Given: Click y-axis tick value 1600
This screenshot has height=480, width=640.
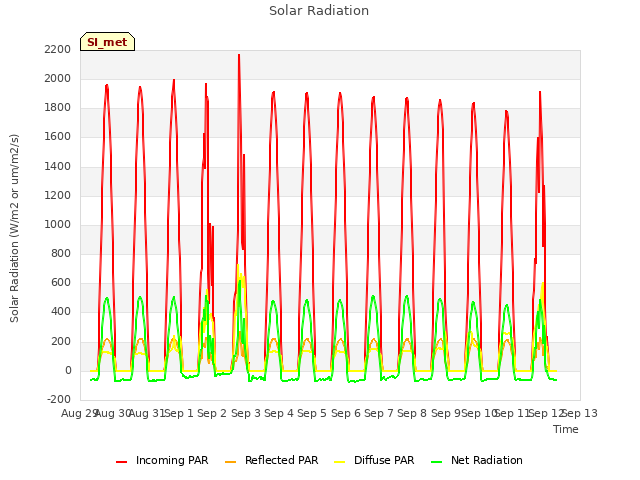Looking at the screenshot, I should tap(58, 137).
